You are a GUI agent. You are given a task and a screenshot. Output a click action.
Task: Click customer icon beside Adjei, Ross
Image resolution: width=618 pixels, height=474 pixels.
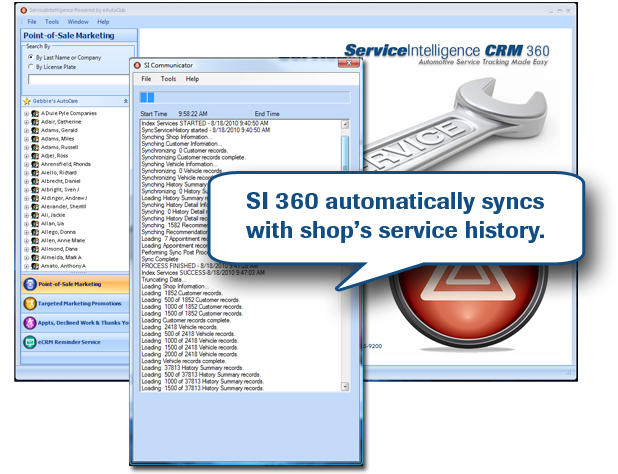pos(35,156)
